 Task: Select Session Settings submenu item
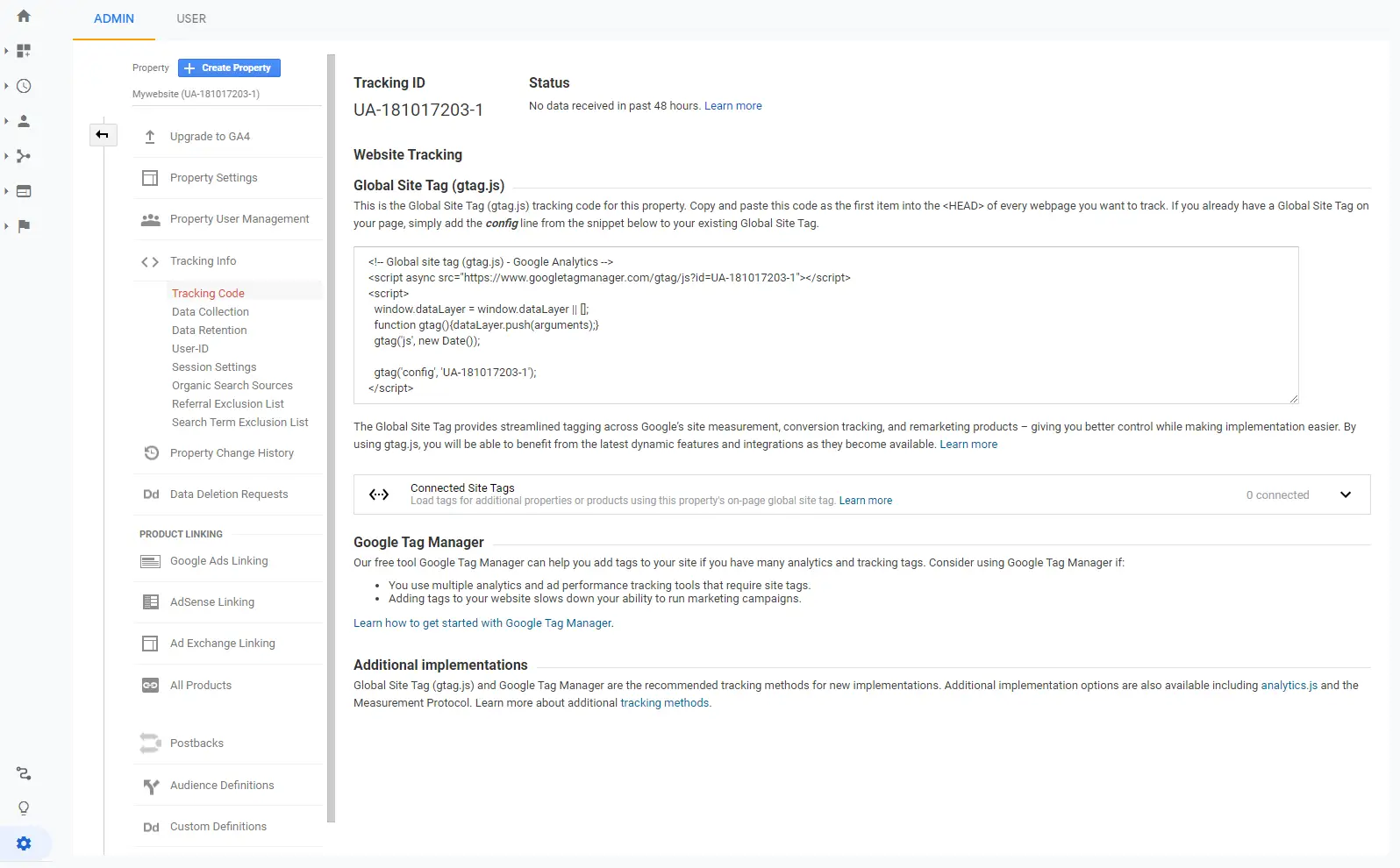coord(214,367)
